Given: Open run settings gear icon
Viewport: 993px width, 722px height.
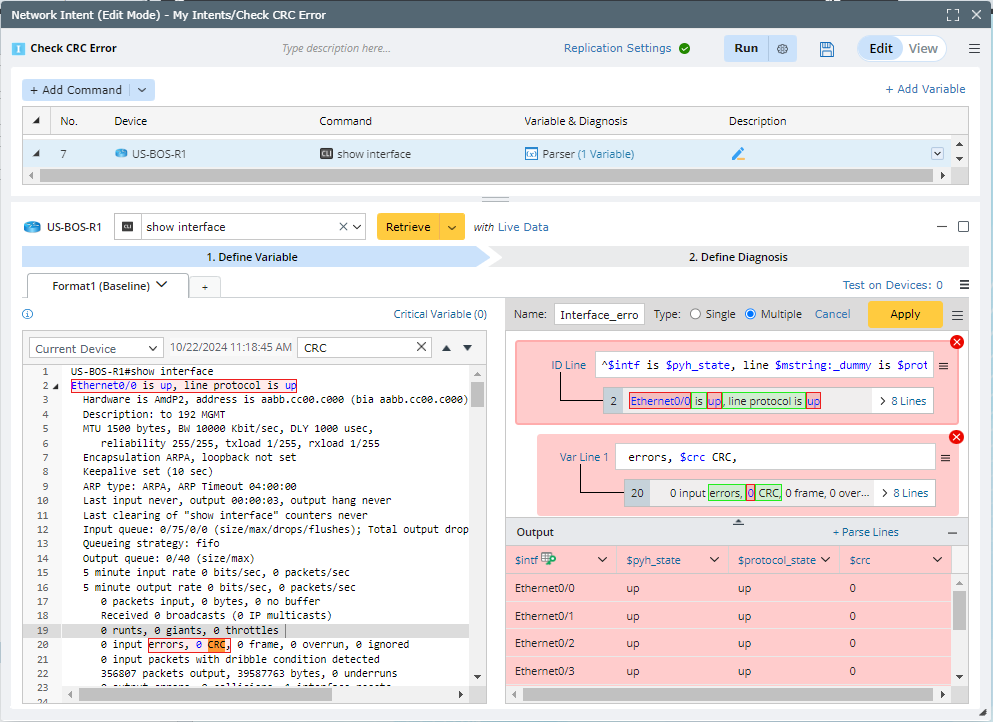Looking at the screenshot, I should 783,49.
